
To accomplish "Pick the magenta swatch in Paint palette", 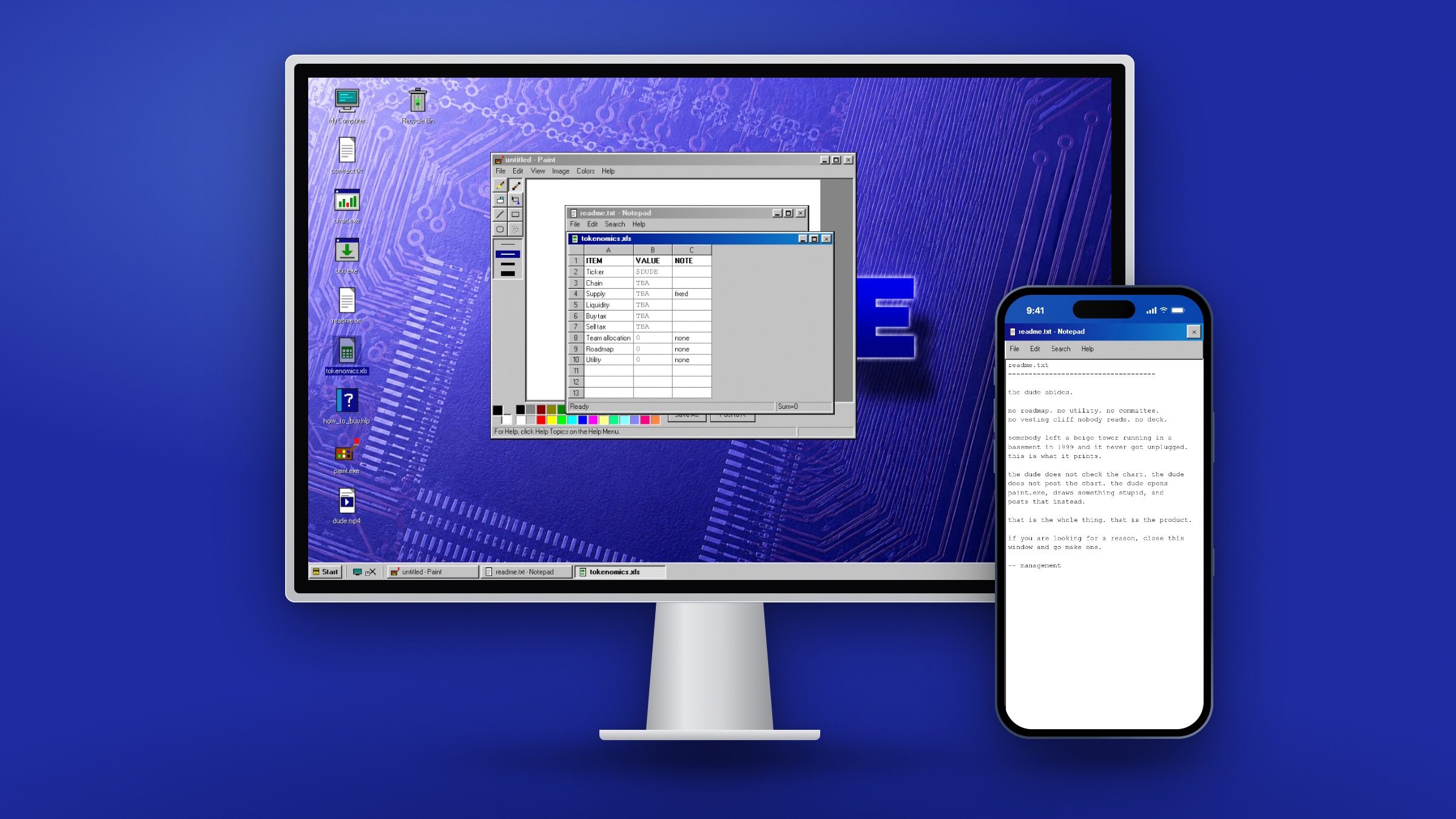I will [x=593, y=420].
